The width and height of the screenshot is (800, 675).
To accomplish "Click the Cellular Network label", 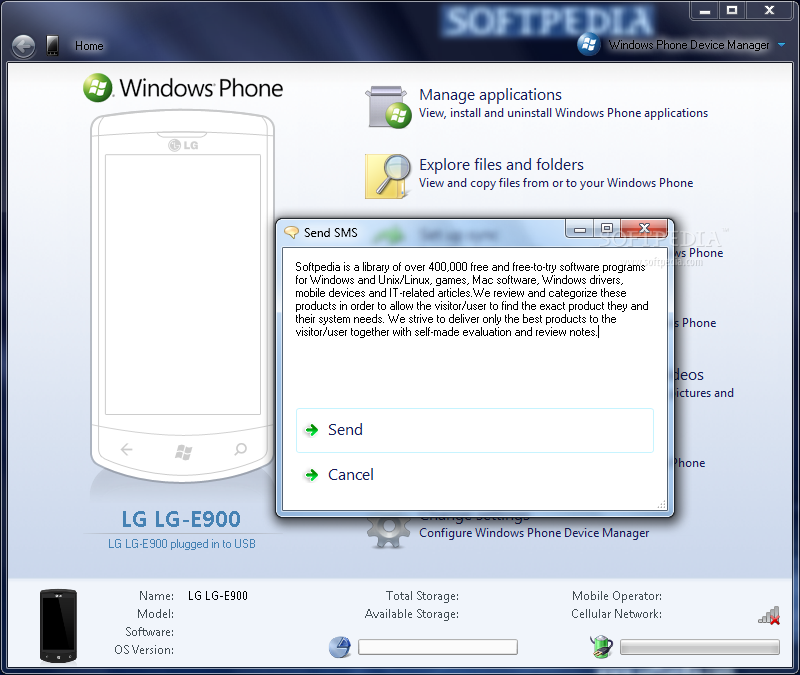I will (x=616, y=614).
